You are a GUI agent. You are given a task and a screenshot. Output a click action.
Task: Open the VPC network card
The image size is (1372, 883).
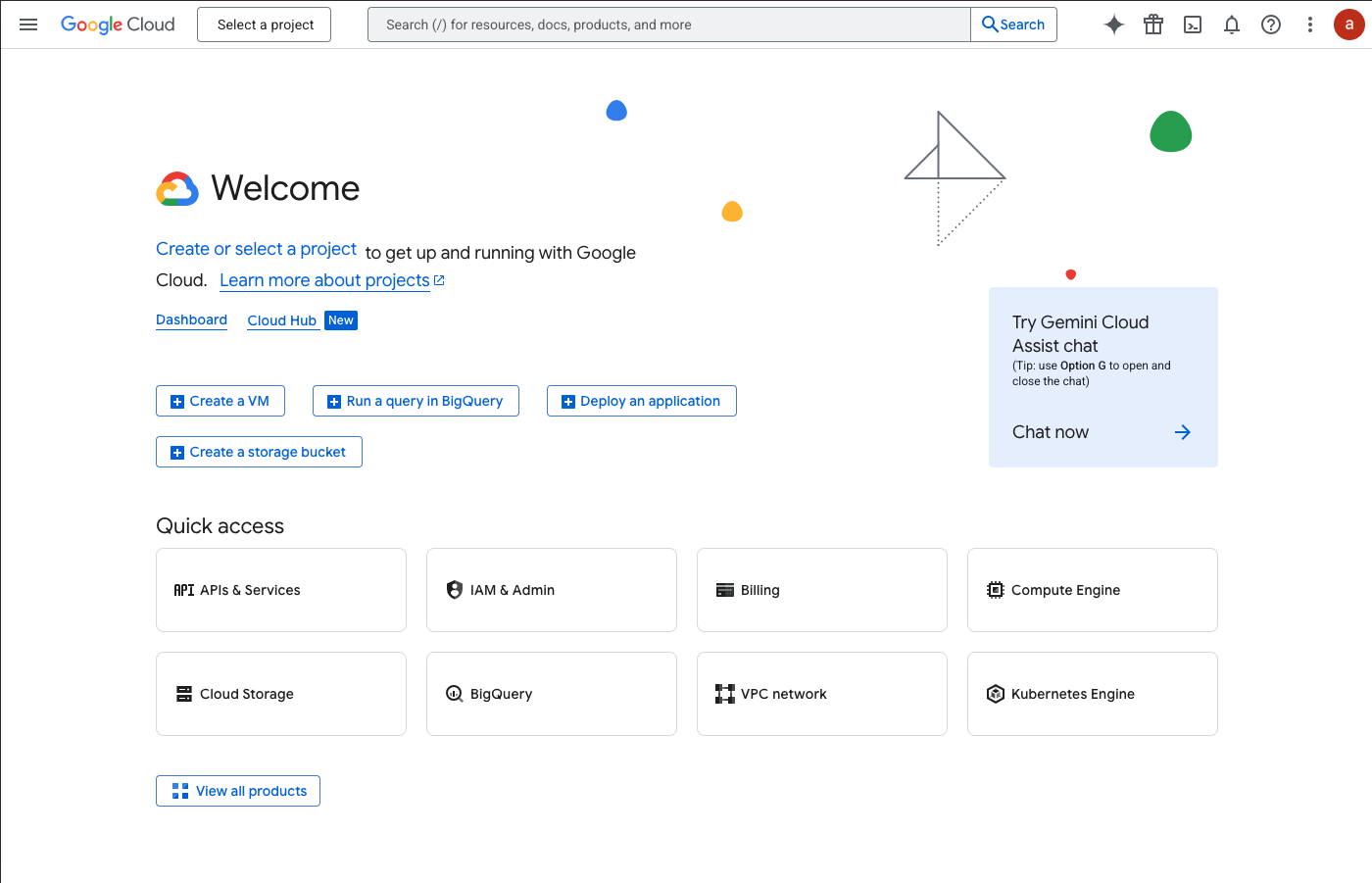pyautogui.click(x=822, y=694)
